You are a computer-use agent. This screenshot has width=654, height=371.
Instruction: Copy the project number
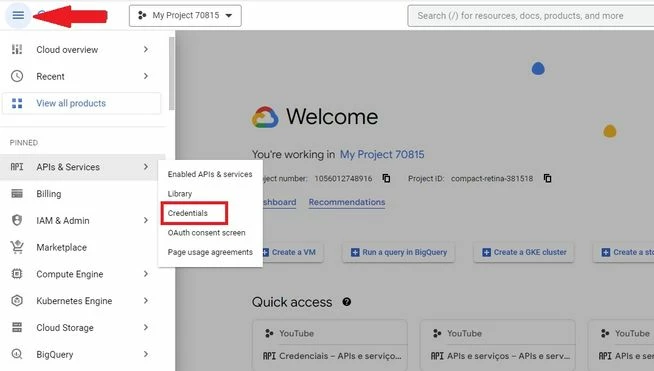pos(386,178)
